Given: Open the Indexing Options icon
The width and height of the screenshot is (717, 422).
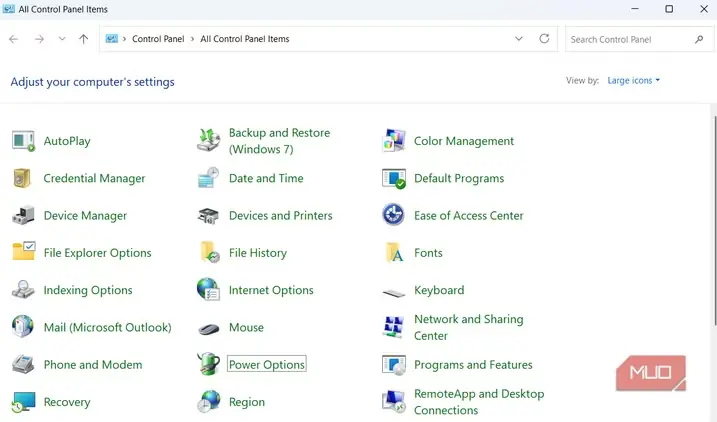Looking at the screenshot, I should click(23, 289).
